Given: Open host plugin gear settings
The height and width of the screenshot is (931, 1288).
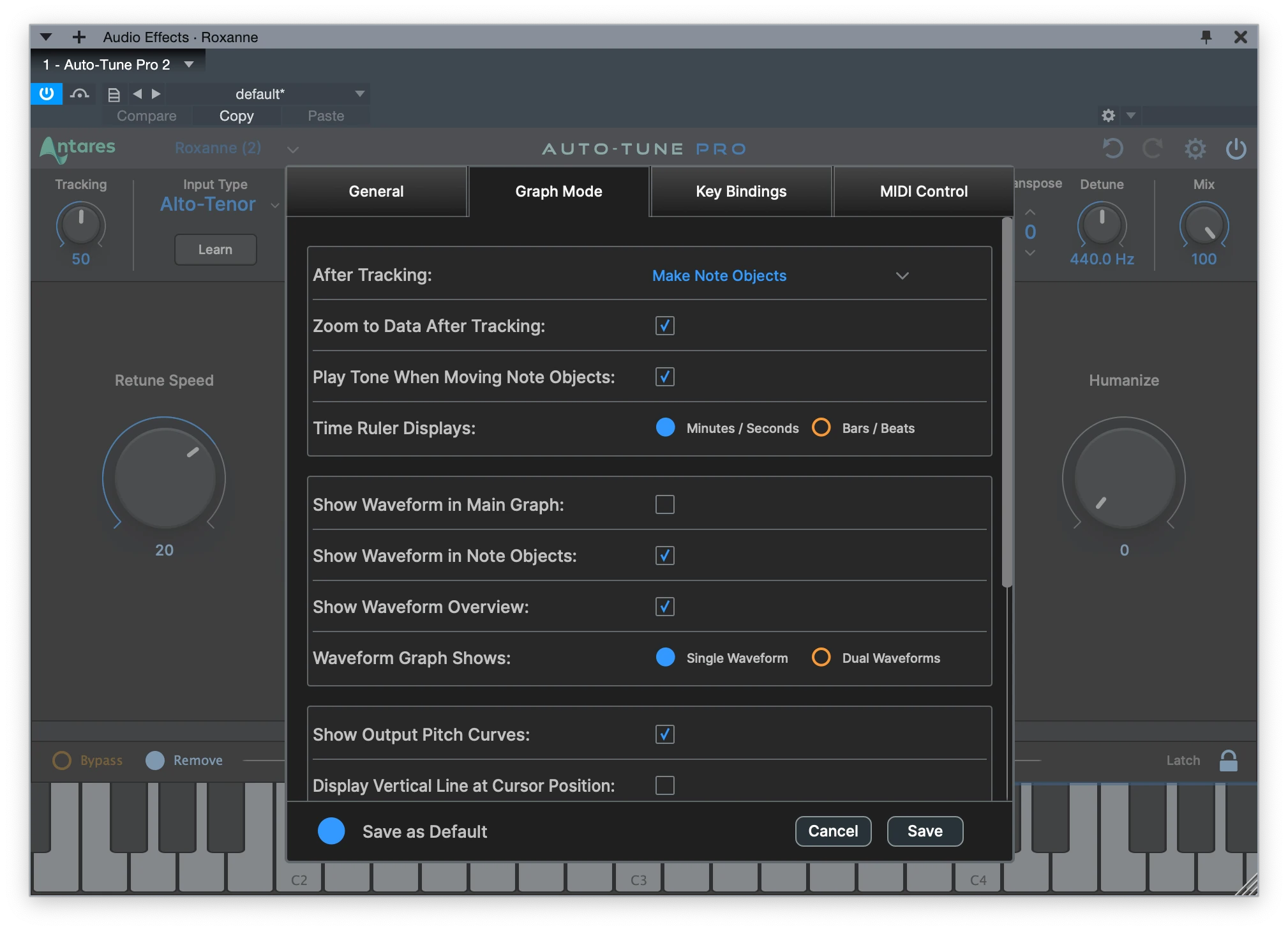Looking at the screenshot, I should pos(1109,116).
